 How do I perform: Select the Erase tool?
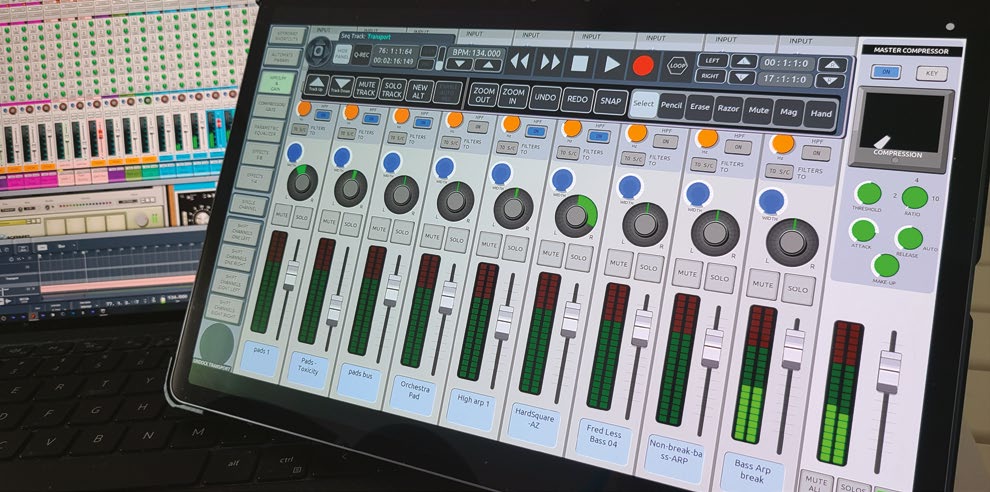(x=699, y=107)
